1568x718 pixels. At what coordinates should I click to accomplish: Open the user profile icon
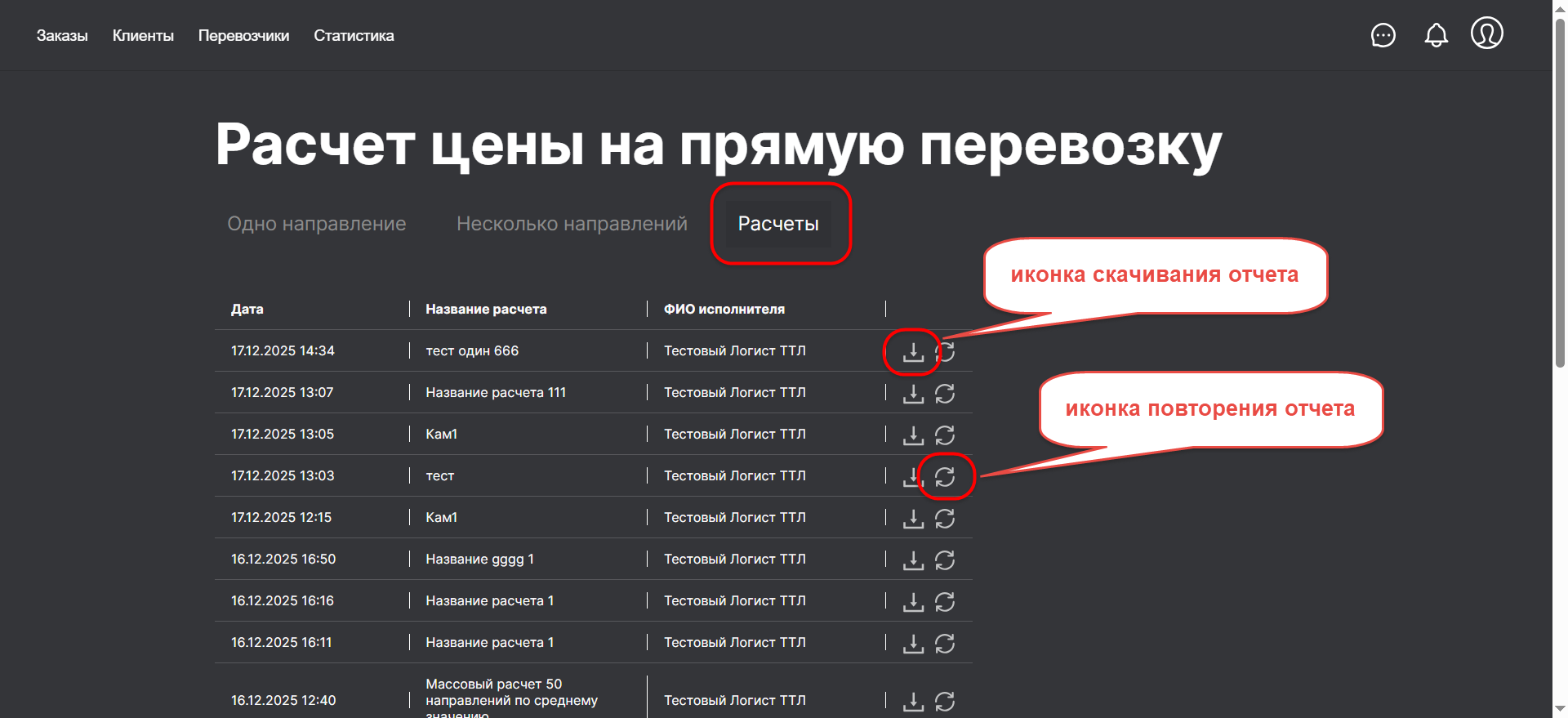1486,33
